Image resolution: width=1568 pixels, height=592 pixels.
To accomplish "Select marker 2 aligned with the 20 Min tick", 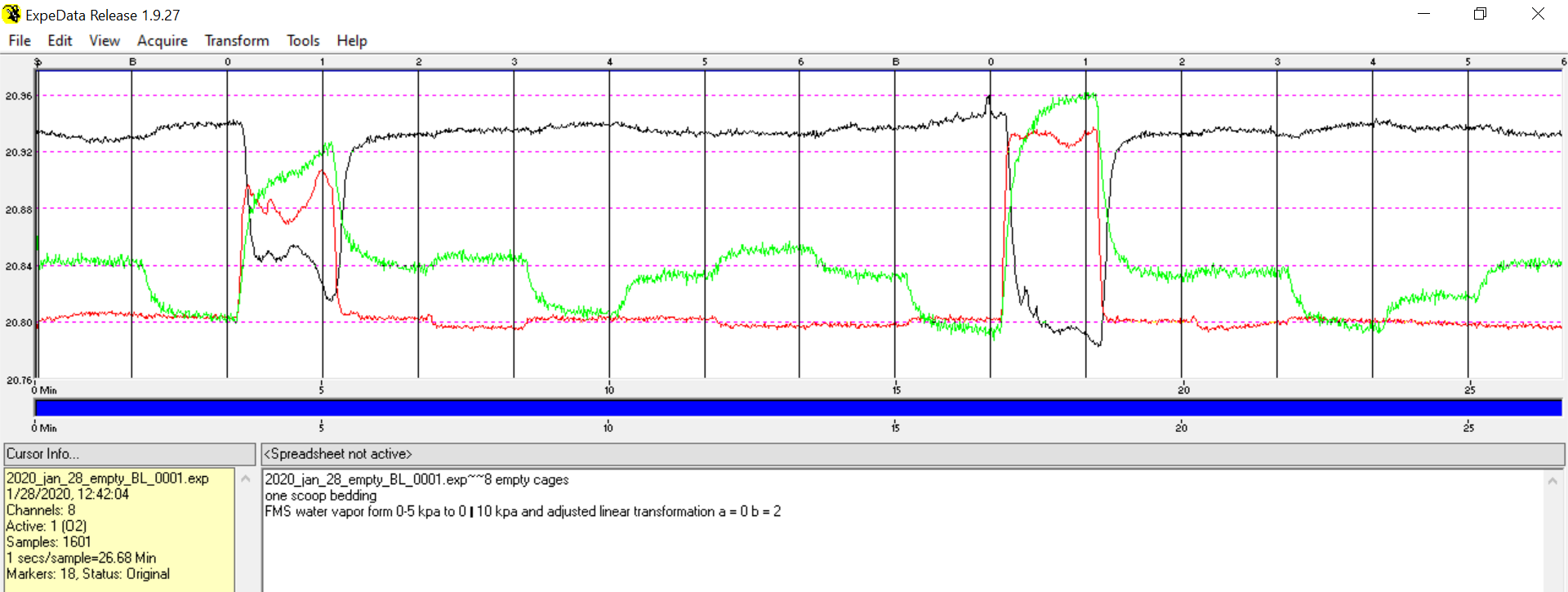I will coord(1182,62).
